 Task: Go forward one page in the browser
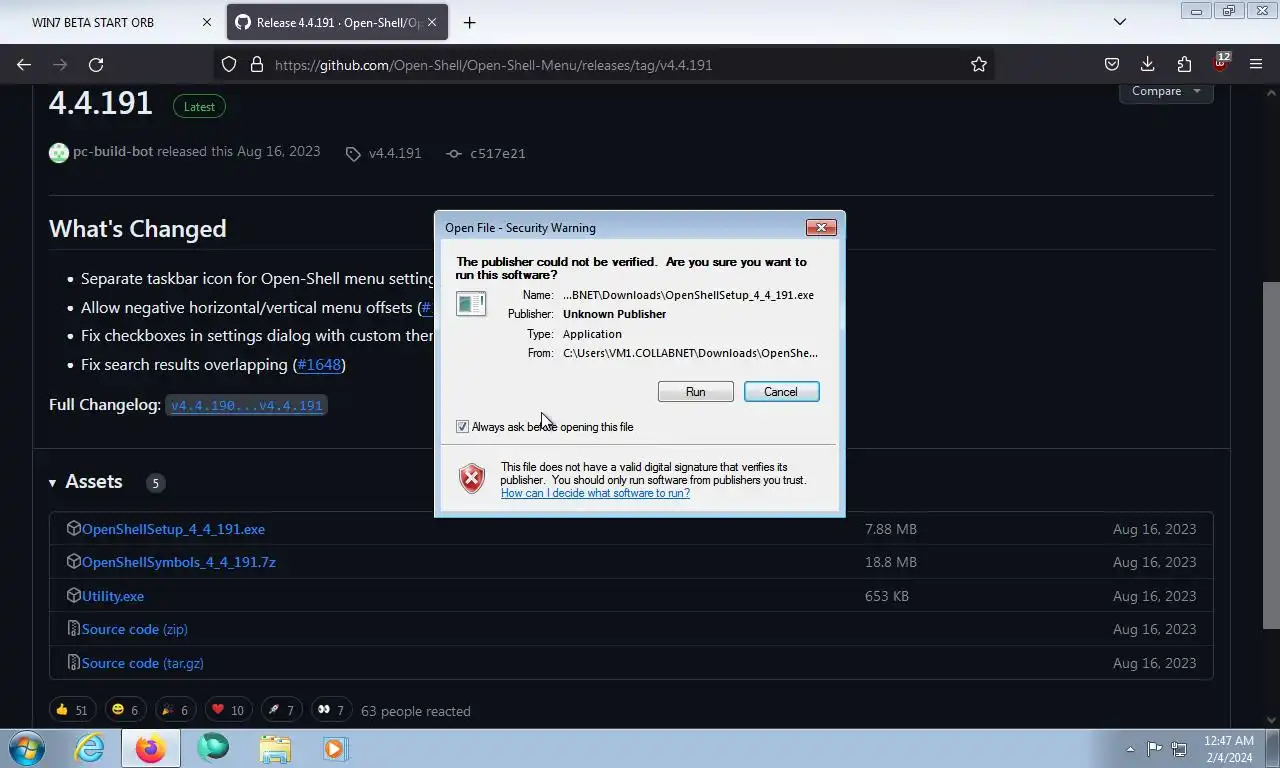(x=60, y=64)
